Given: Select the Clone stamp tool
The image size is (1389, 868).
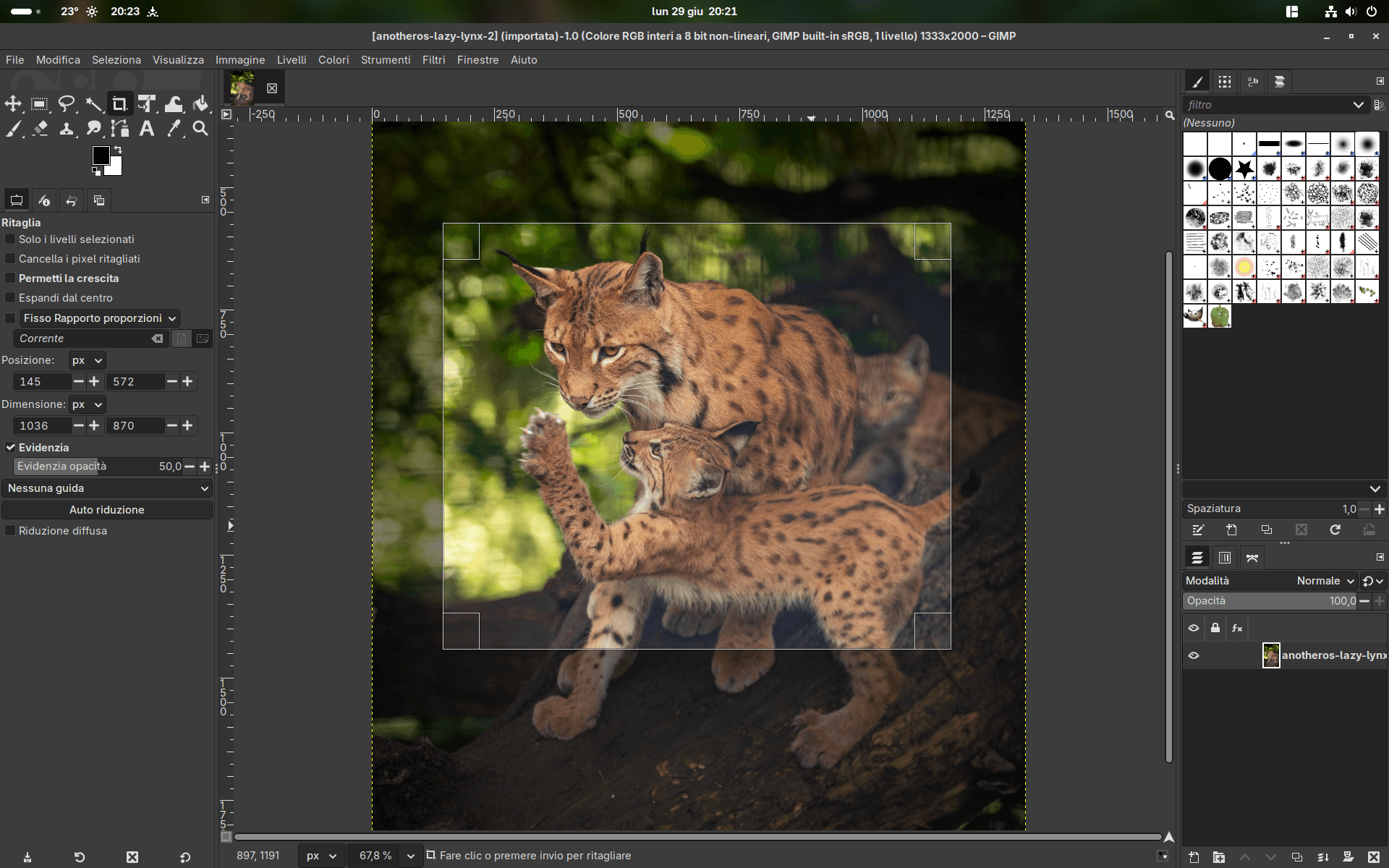Looking at the screenshot, I should pos(67,129).
